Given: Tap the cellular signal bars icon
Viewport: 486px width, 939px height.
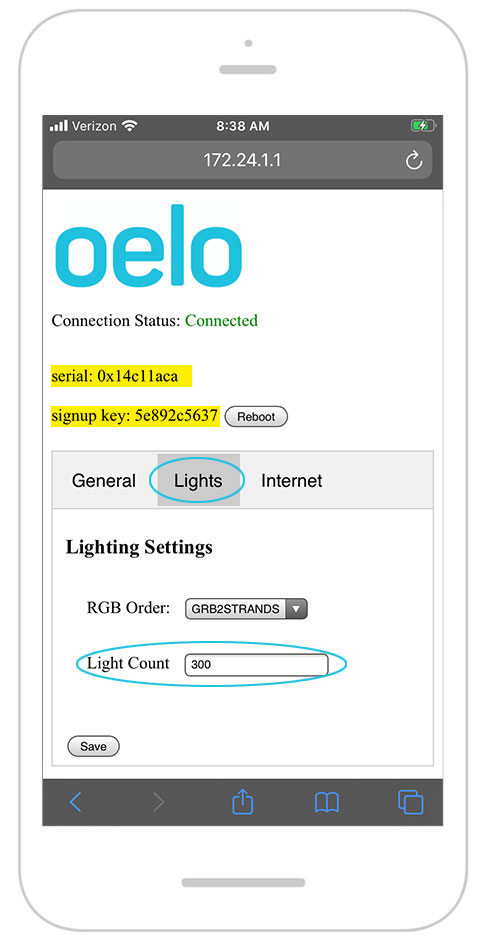Looking at the screenshot, I should (x=59, y=126).
